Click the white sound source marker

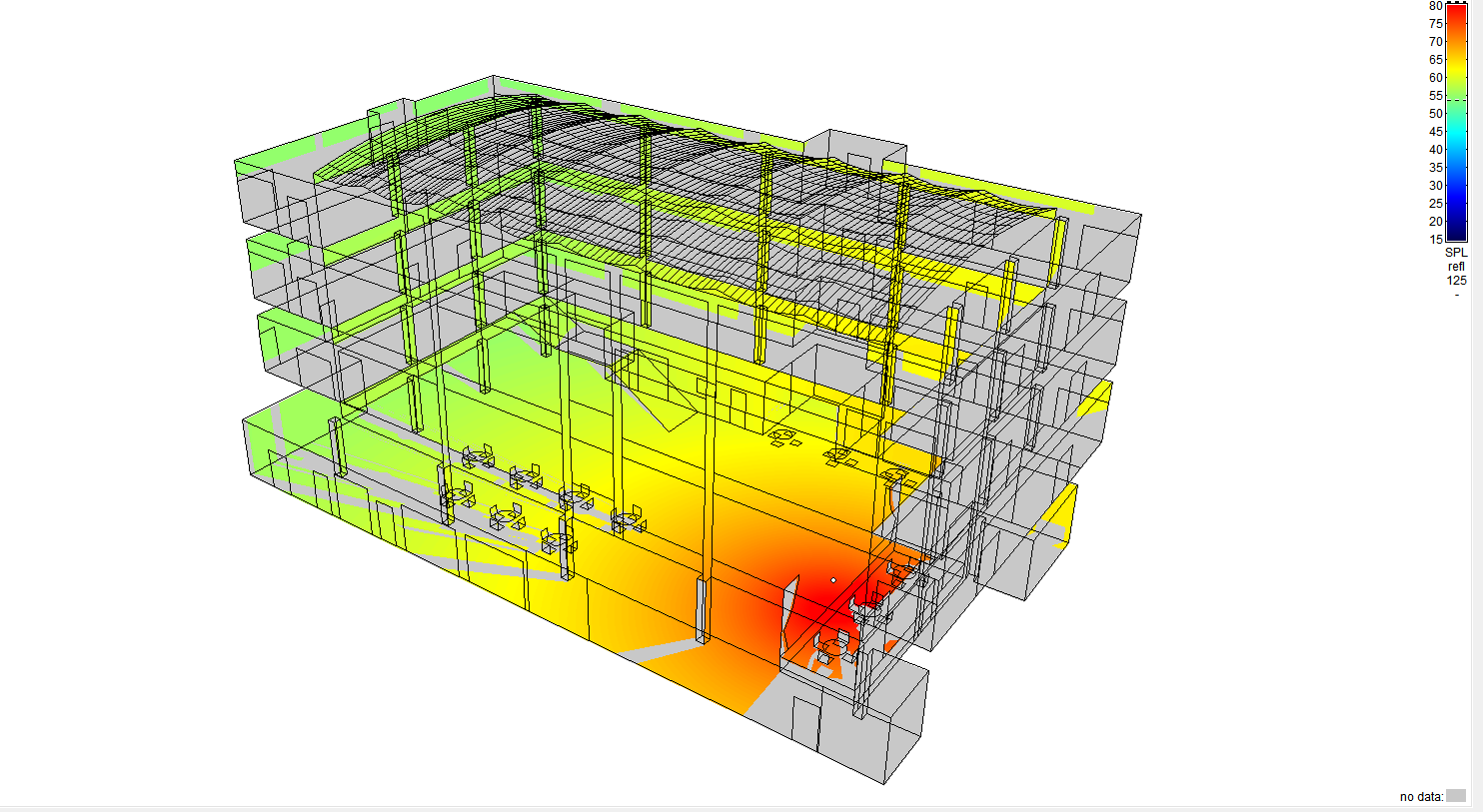point(833,580)
